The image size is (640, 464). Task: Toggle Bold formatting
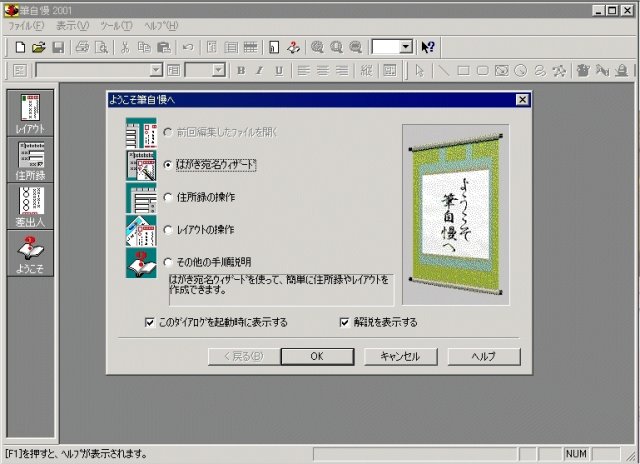pos(241,71)
